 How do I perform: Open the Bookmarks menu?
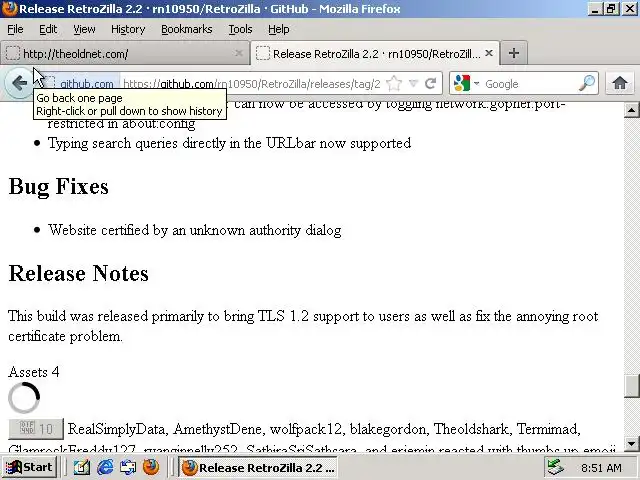coord(187,29)
